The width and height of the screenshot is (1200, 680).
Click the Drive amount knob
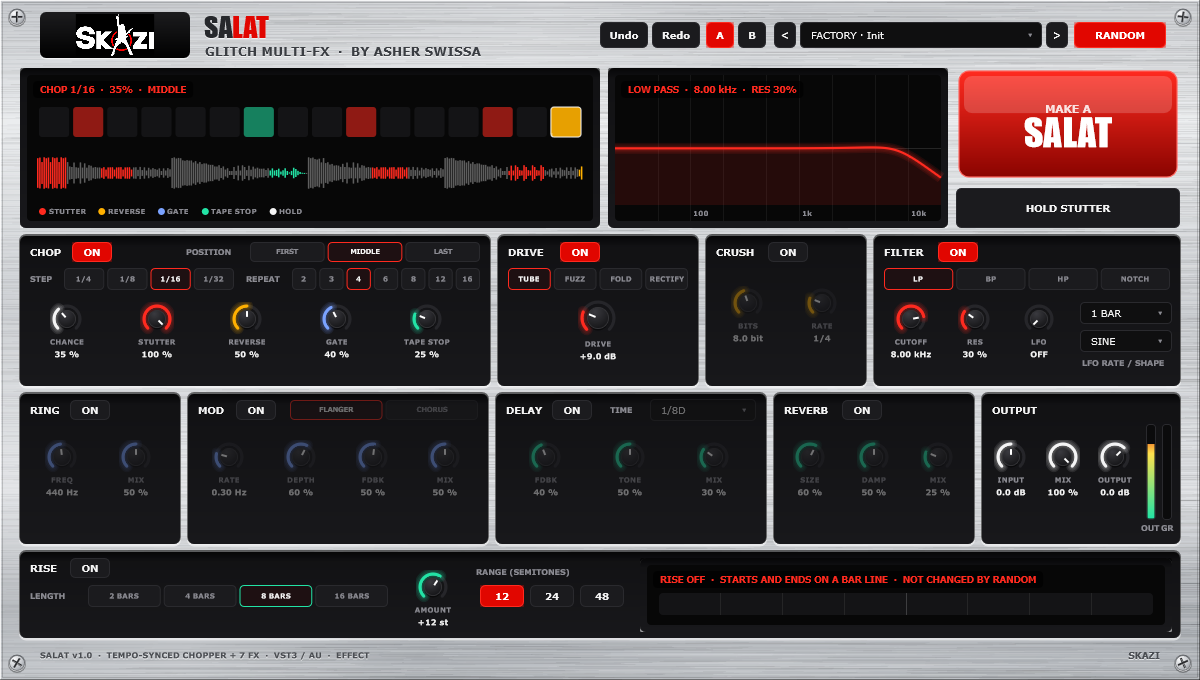point(597,319)
